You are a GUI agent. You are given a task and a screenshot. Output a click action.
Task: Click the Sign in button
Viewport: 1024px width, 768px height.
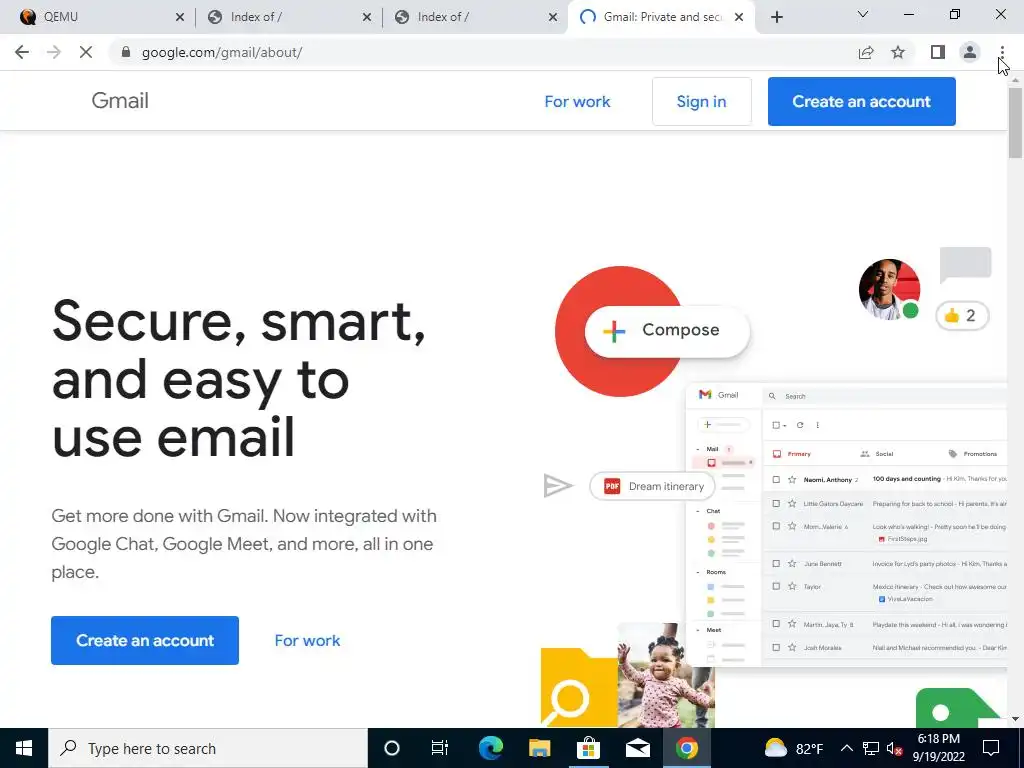[701, 101]
